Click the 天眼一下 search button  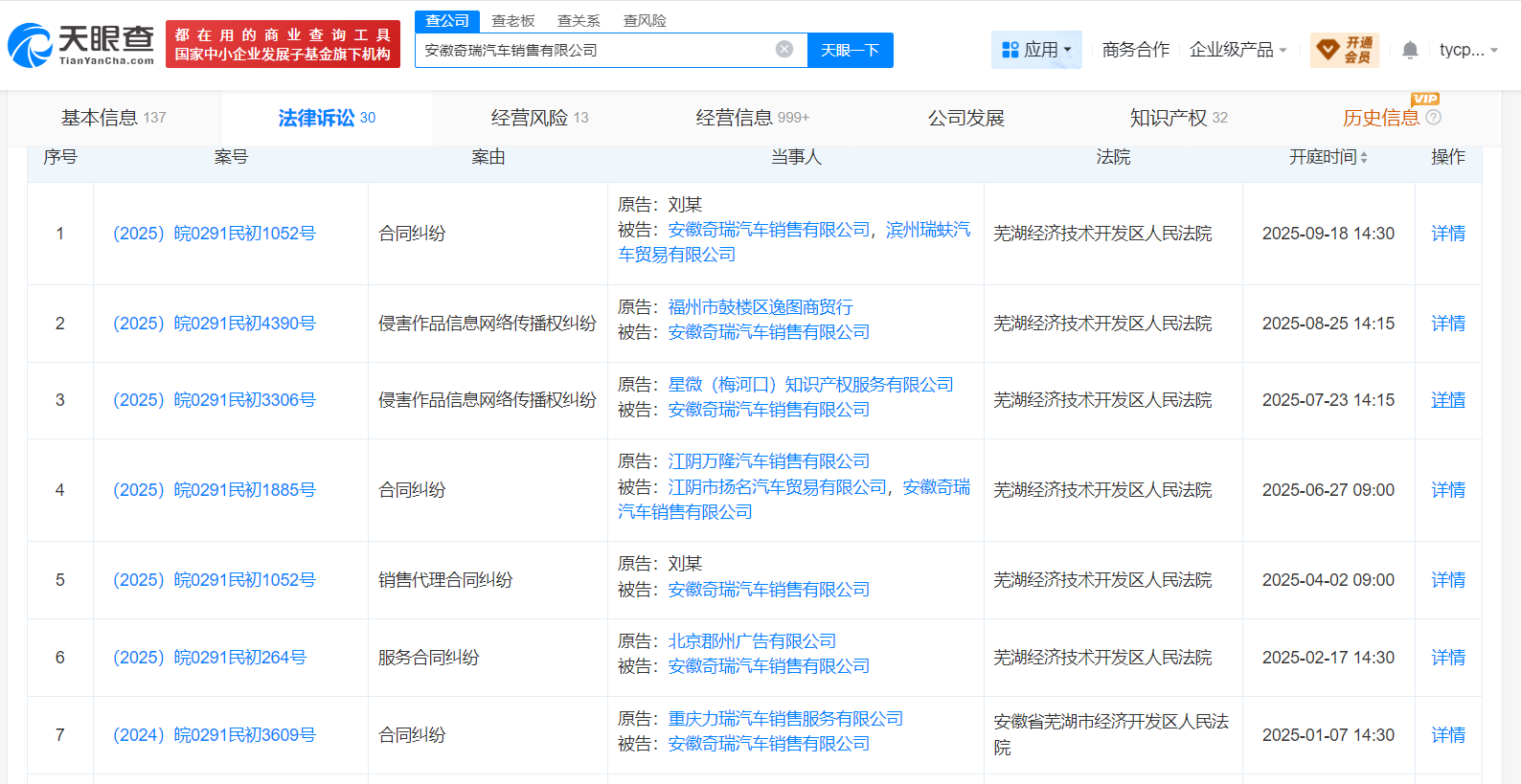850,51
